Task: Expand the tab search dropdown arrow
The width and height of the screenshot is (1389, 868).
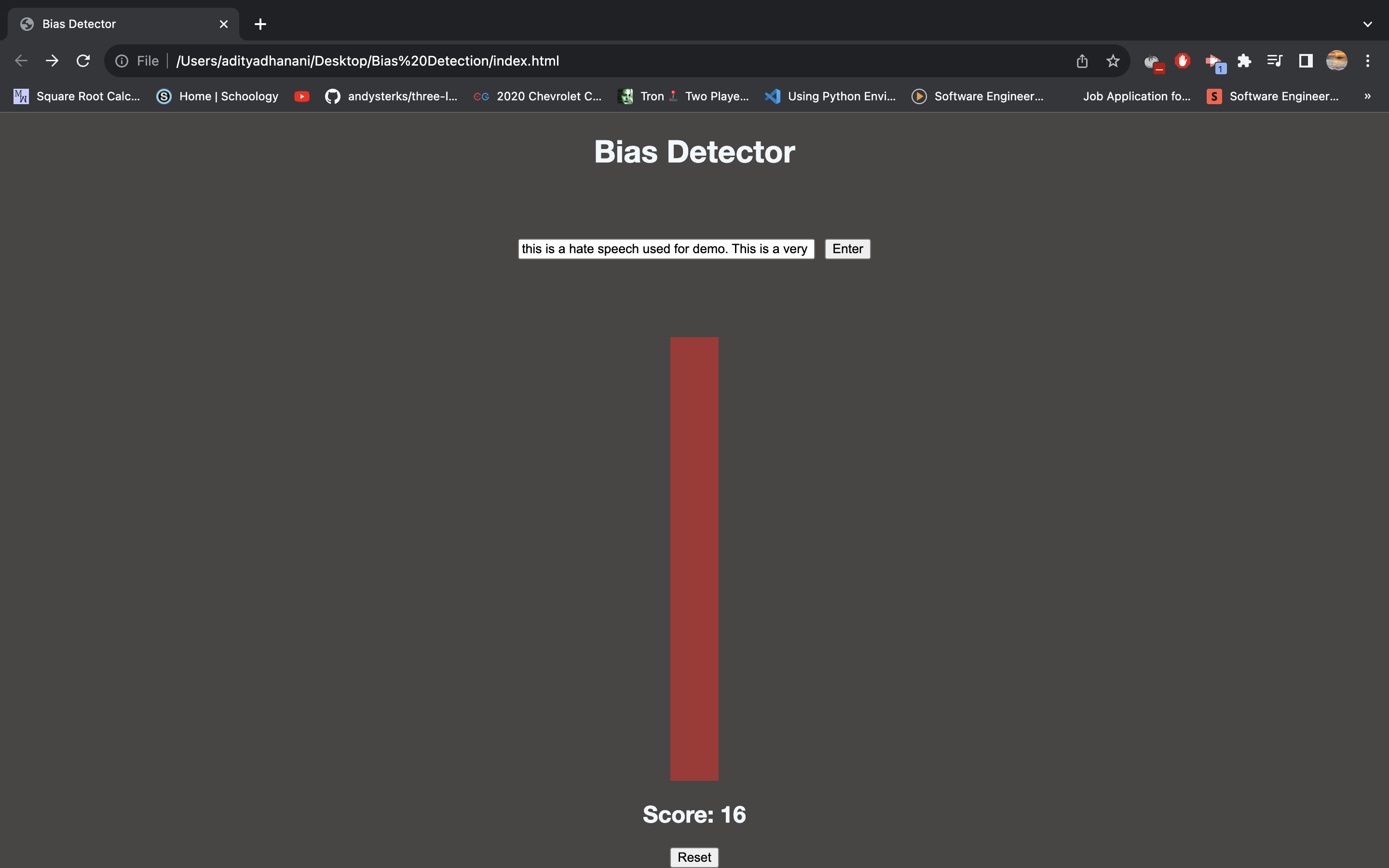Action: (1368, 24)
